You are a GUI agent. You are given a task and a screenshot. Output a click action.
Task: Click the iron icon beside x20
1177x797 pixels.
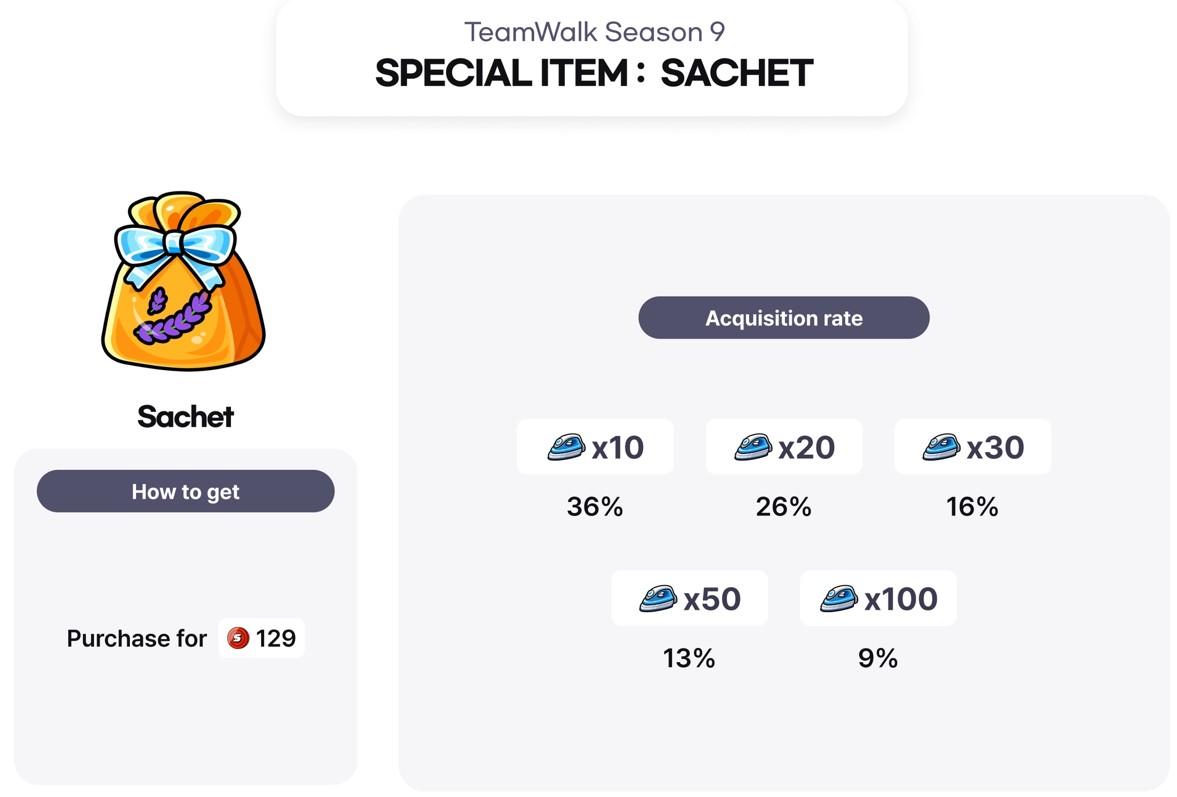[x=753, y=446]
